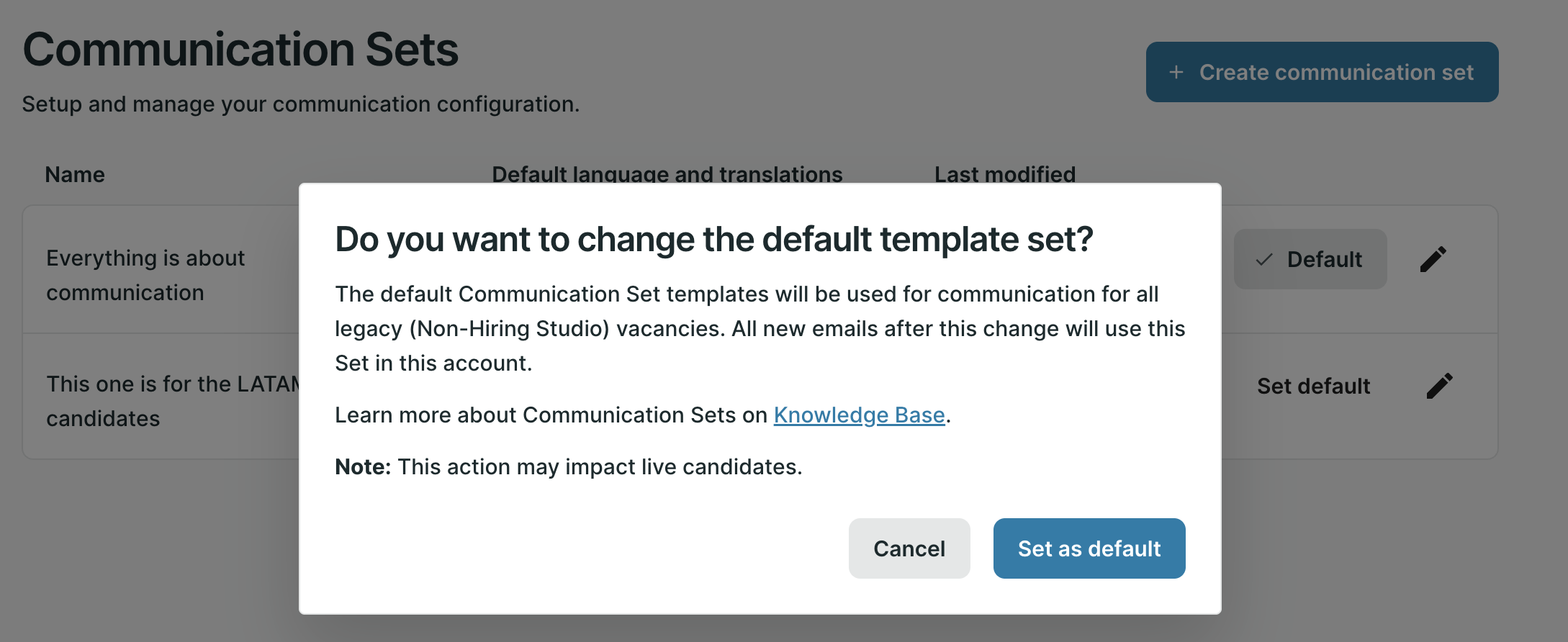
Task: Edit the "Everything is about communication" set with its pencil icon
Action: 1433,259
